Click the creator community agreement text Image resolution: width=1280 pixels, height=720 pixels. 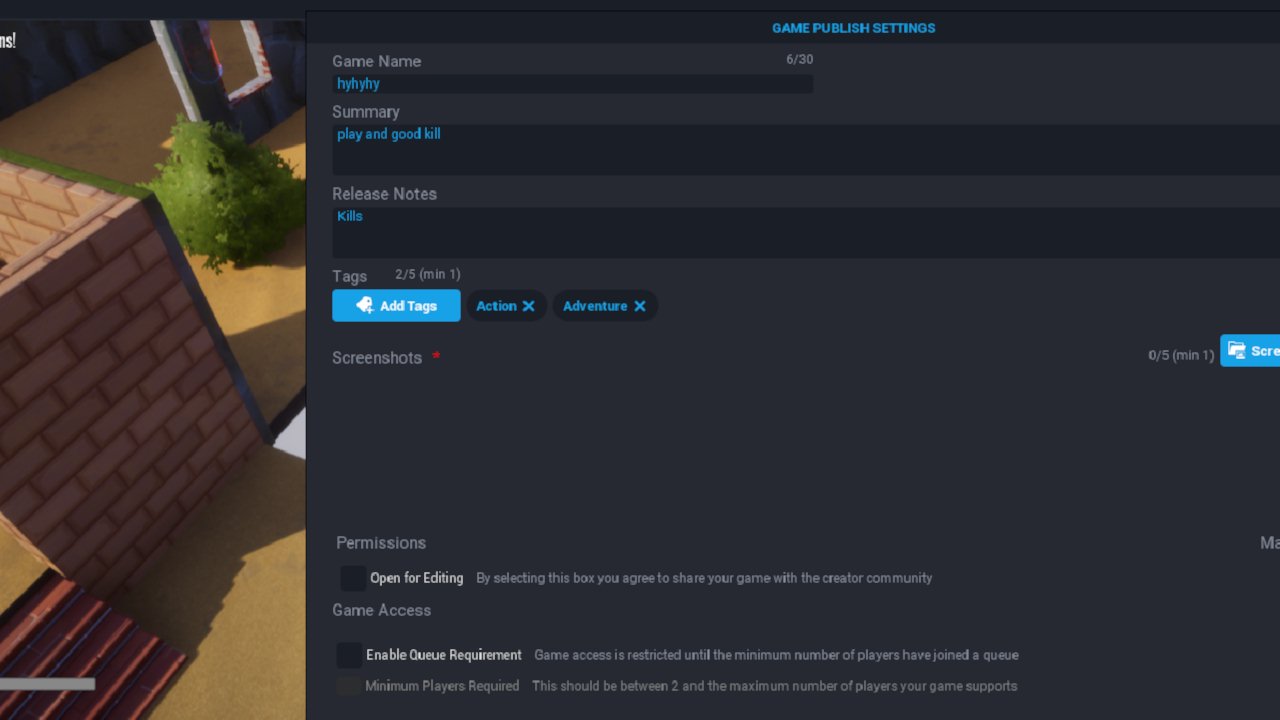click(704, 578)
